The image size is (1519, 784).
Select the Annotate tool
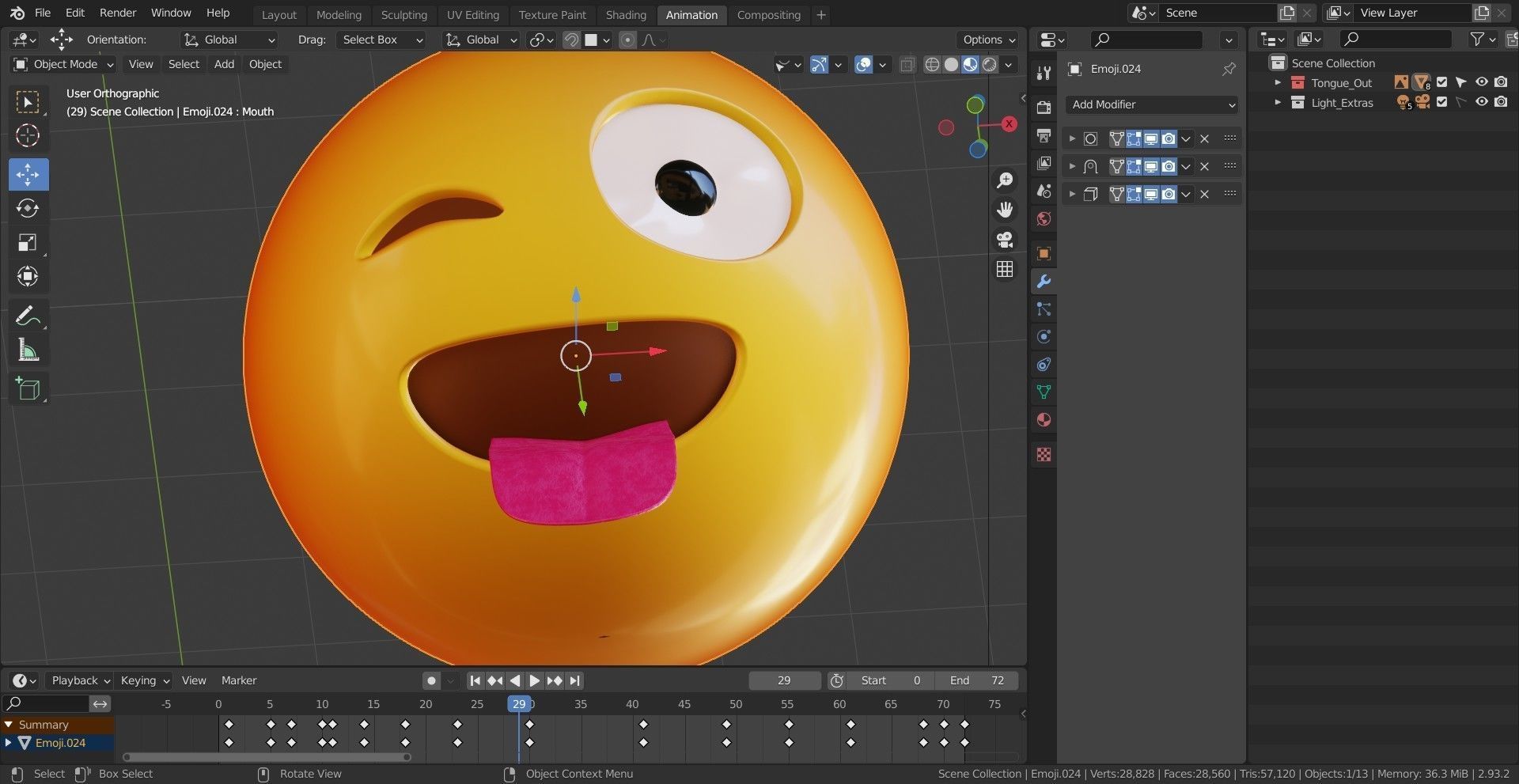pos(28,316)
